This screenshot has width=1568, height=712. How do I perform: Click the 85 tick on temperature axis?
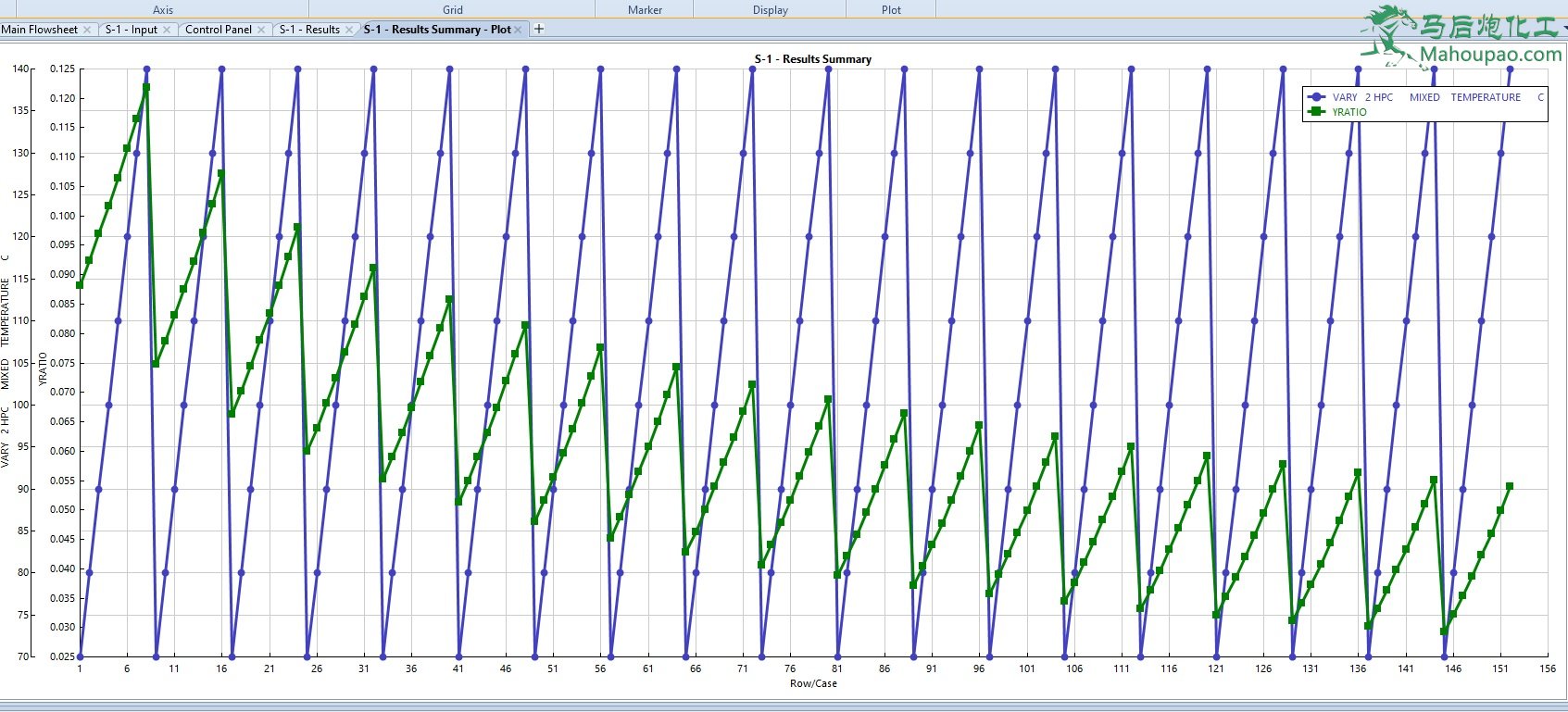coord(24,531)
